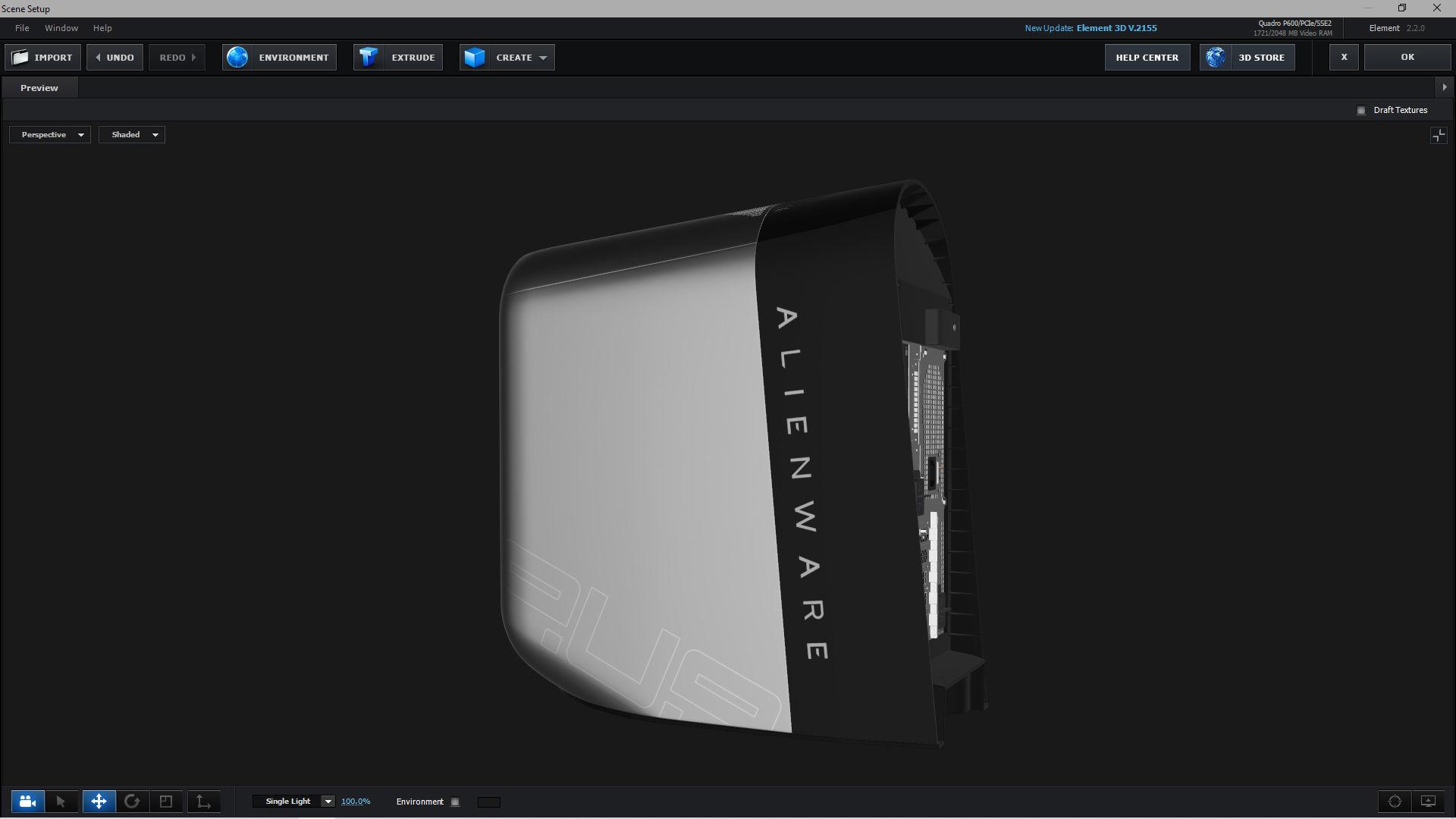Viewport: 1456px width, 819px height.
Task: Open the Help Center
Action: click(1147, 58)
